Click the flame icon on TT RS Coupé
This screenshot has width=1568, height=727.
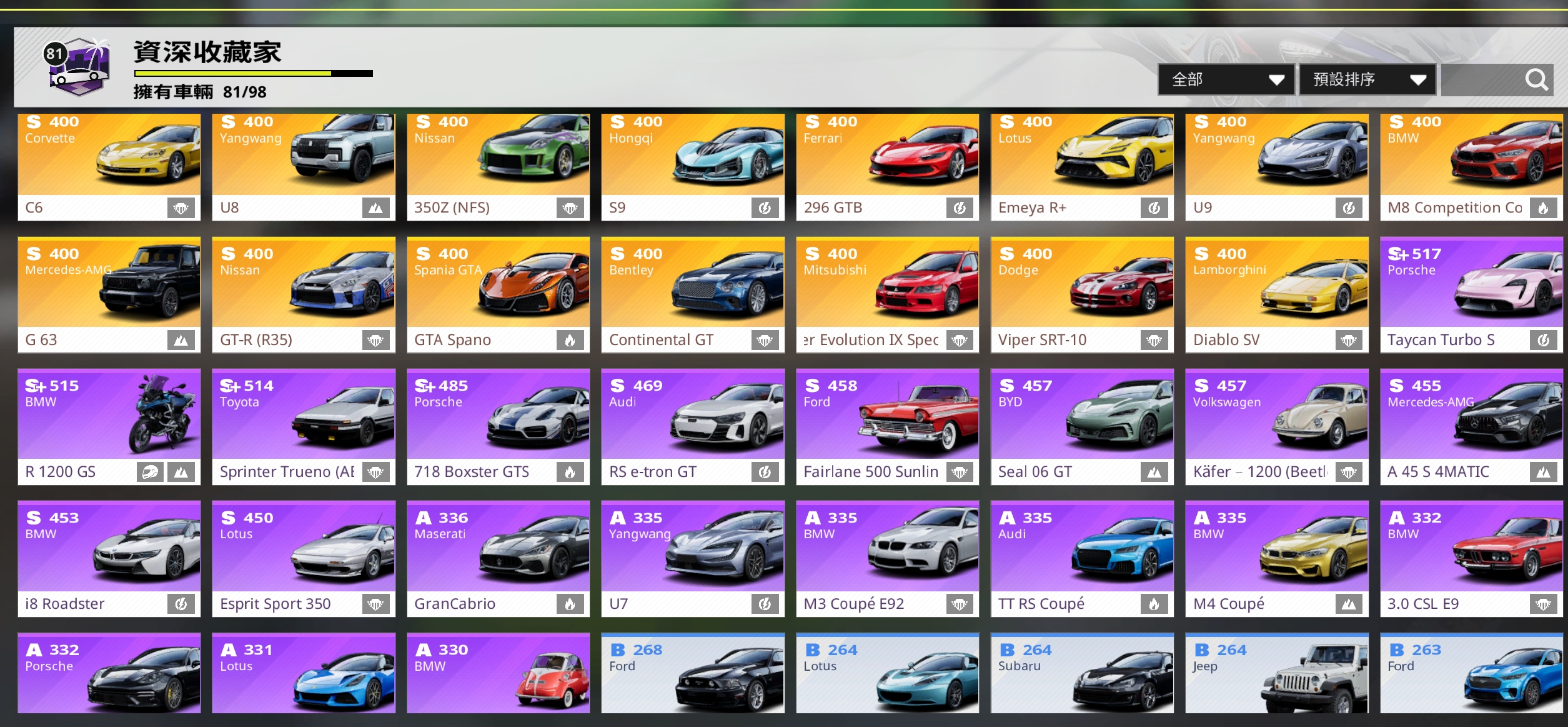click(x=1154, y=604)
